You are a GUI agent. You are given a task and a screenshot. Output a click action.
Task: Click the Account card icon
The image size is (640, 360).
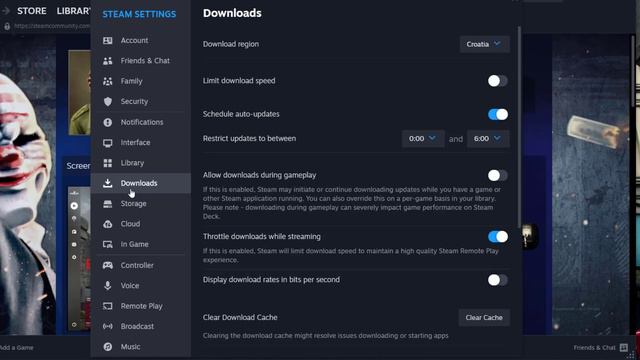(x=108, y=40)
